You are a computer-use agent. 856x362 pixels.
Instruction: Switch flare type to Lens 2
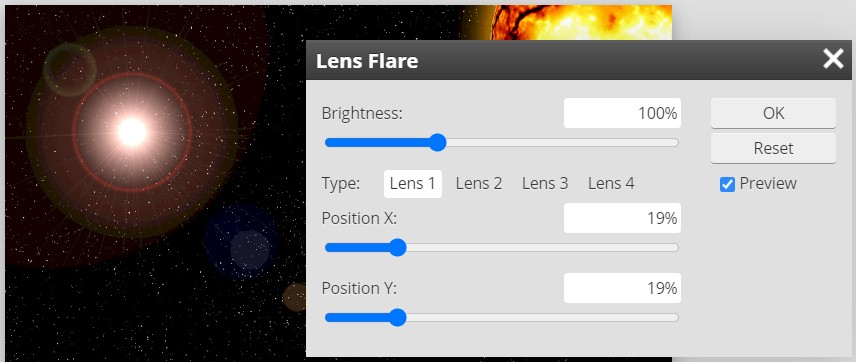click(479, 183)
